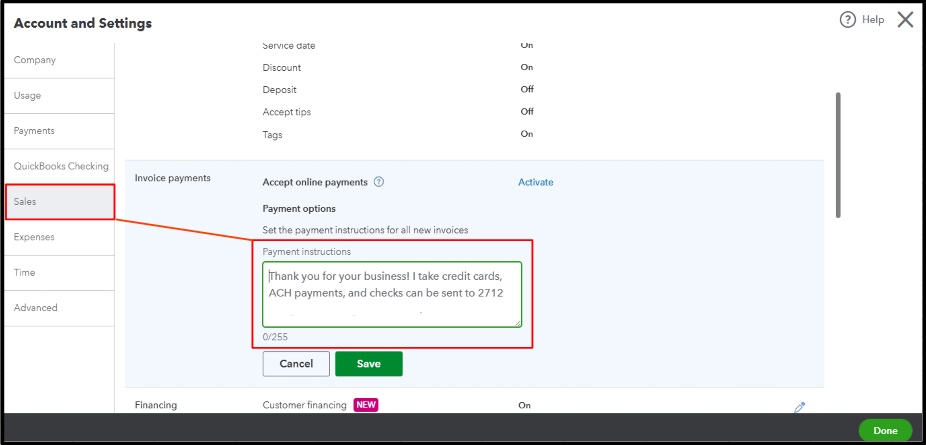Select the Sales tab
The image size is (926, 445).
(26, 202)
